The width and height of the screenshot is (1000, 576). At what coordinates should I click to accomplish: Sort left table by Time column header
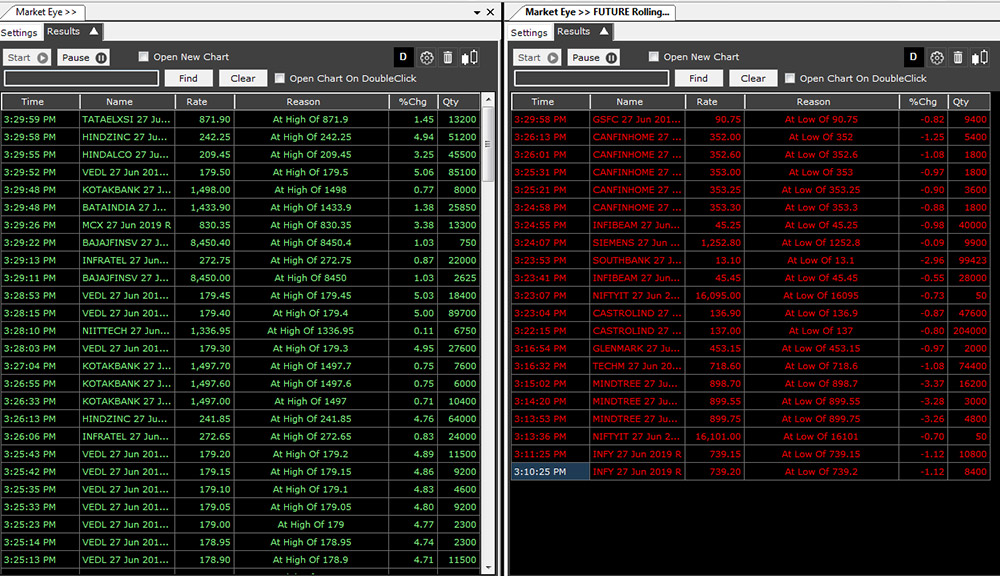(x=40, y=101)
